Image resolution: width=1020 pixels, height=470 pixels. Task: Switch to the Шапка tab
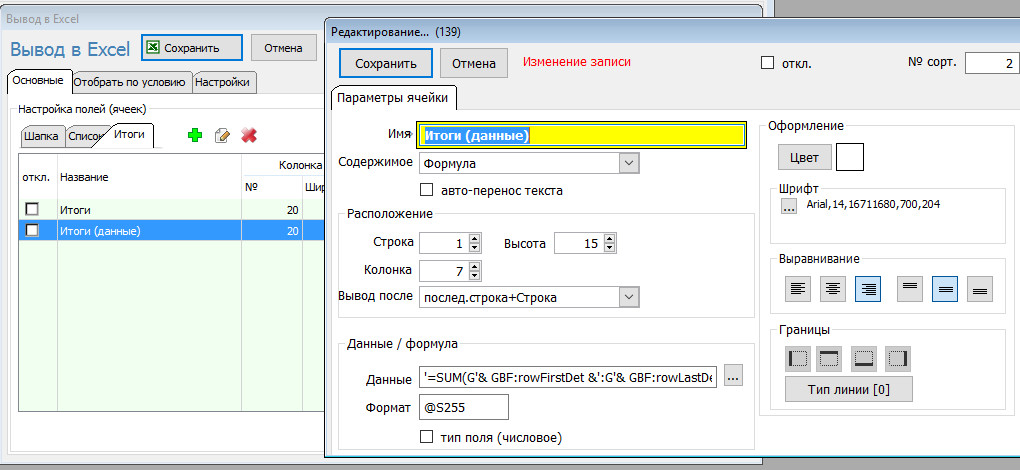point(41,135)
